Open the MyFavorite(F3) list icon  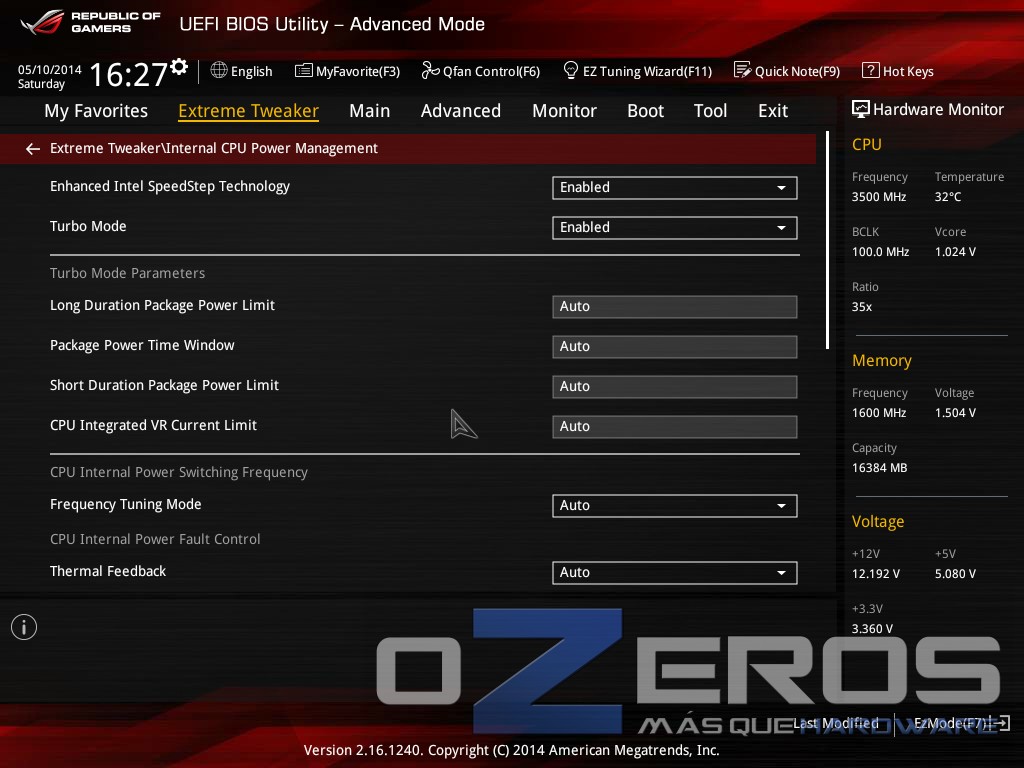[304, 71]
